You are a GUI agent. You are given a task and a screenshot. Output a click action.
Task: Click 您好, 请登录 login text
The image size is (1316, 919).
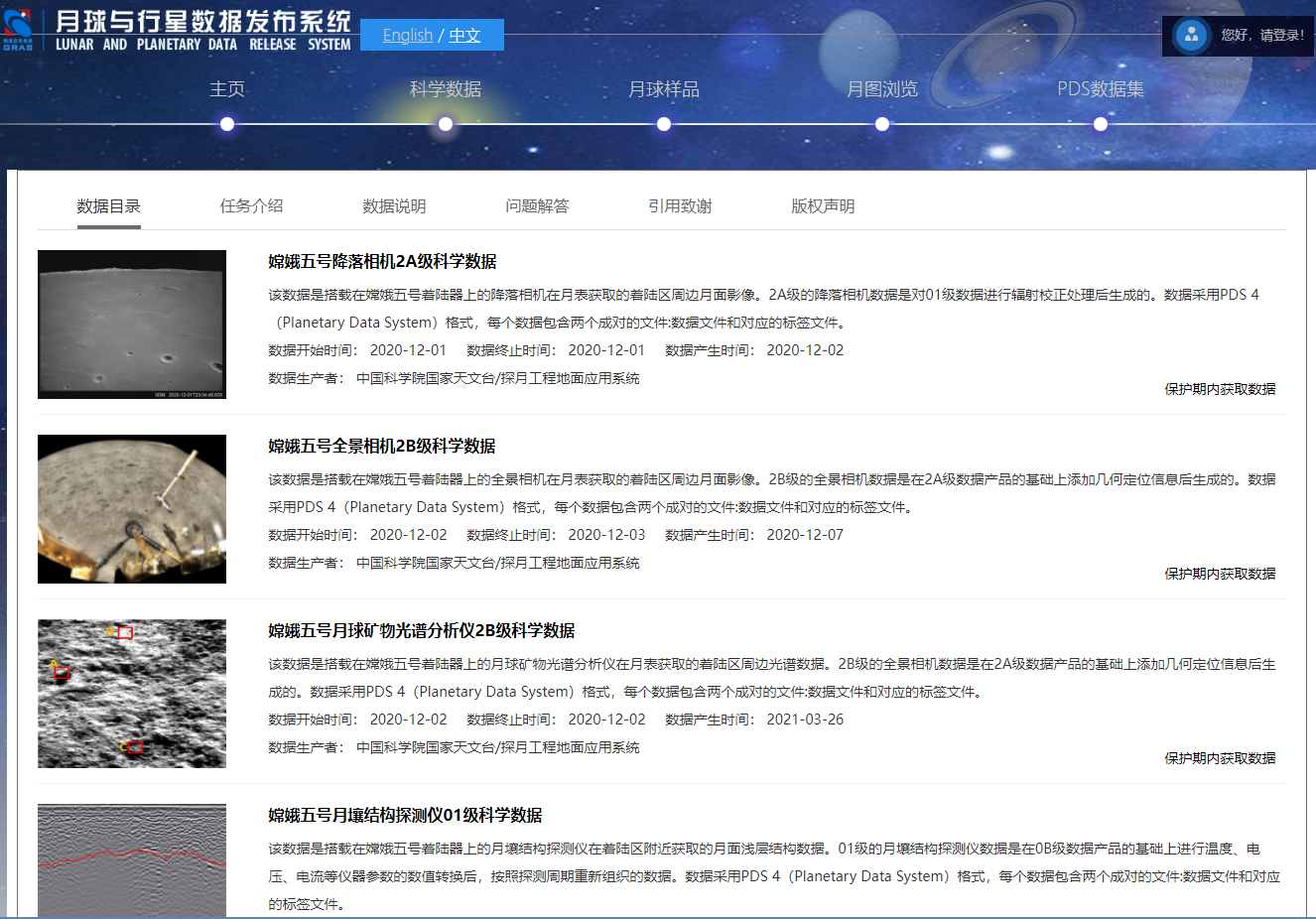1262,35
